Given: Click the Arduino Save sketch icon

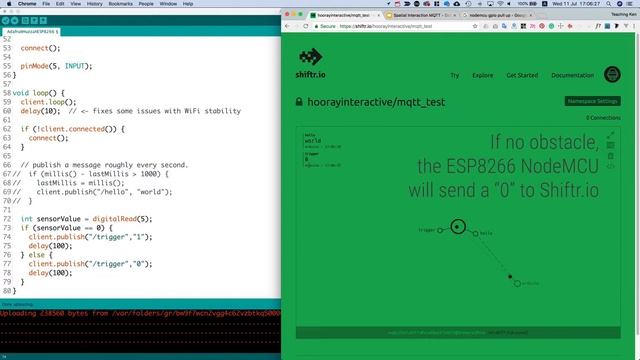Looking at the screenshot, I should 43,20.
